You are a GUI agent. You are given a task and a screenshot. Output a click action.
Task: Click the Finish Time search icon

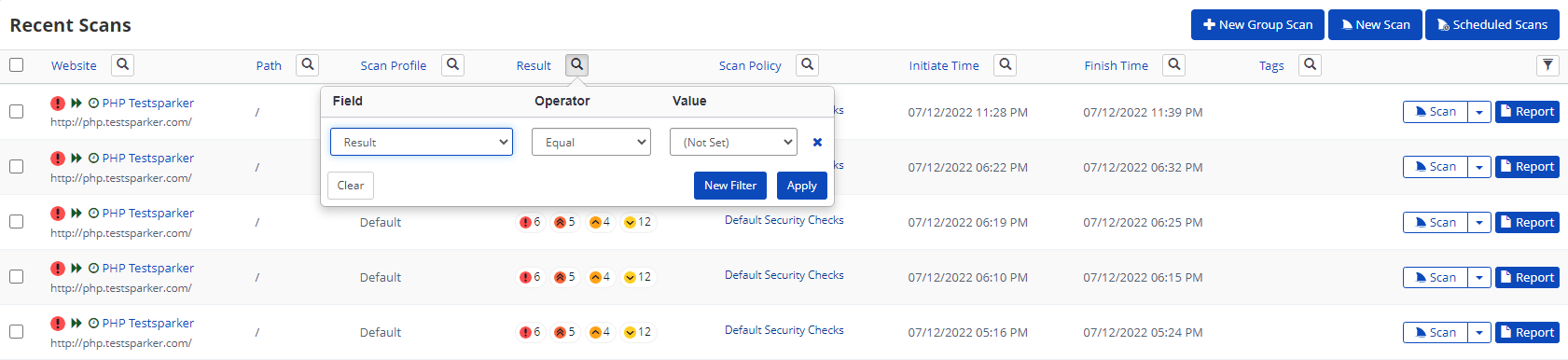1174,65
